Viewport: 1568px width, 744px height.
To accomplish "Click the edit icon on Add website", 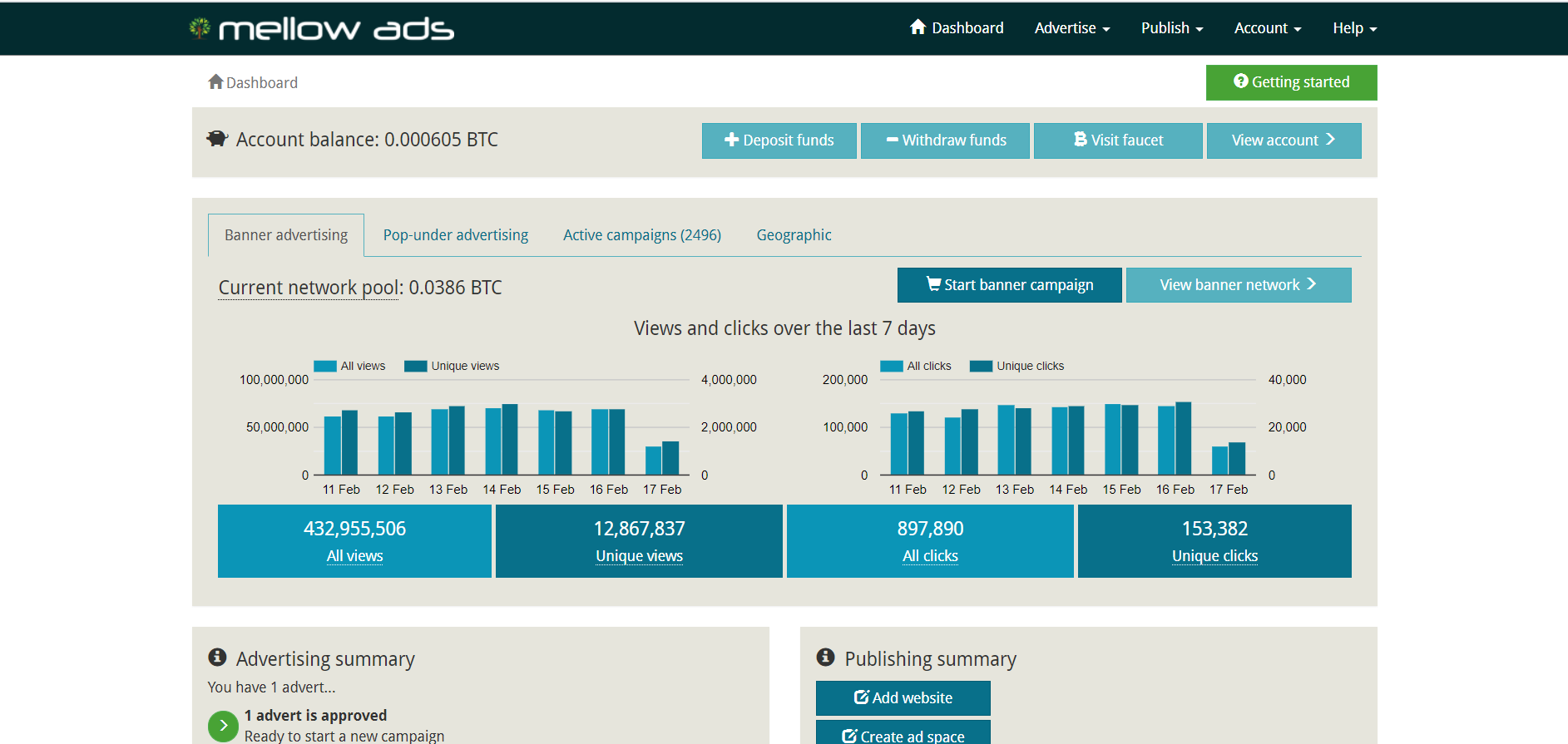I will 862,697.
